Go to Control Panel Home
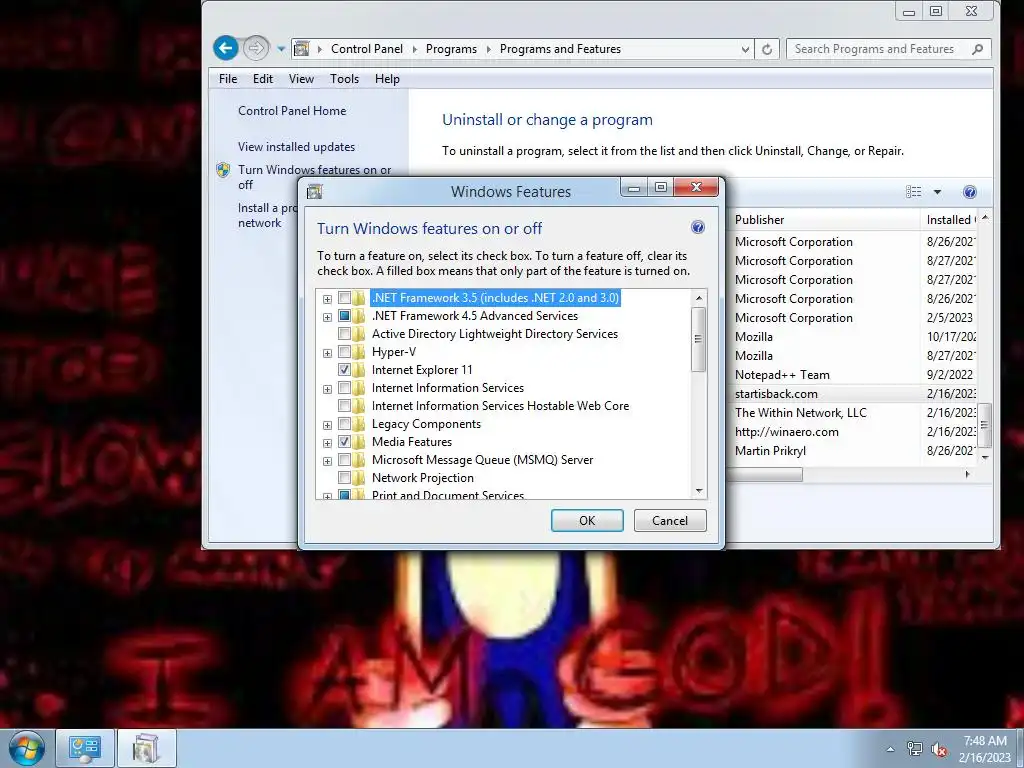 [292, 111]
